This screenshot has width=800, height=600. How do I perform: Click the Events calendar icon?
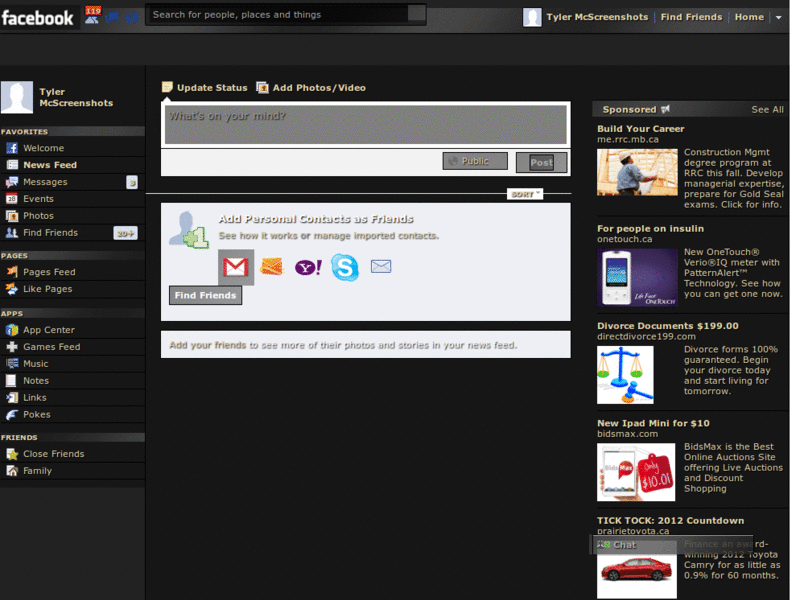click(12, 199)
